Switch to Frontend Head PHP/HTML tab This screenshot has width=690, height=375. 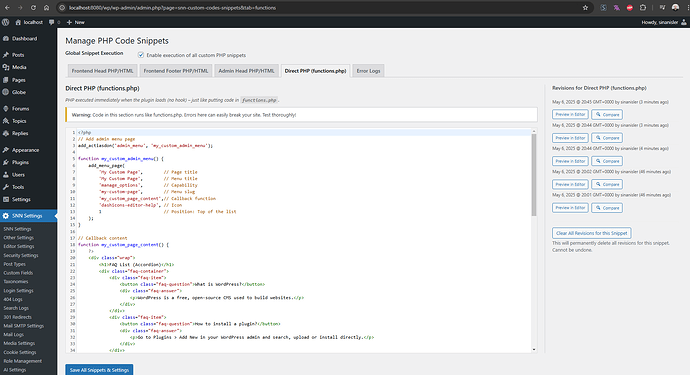point(102,71)
